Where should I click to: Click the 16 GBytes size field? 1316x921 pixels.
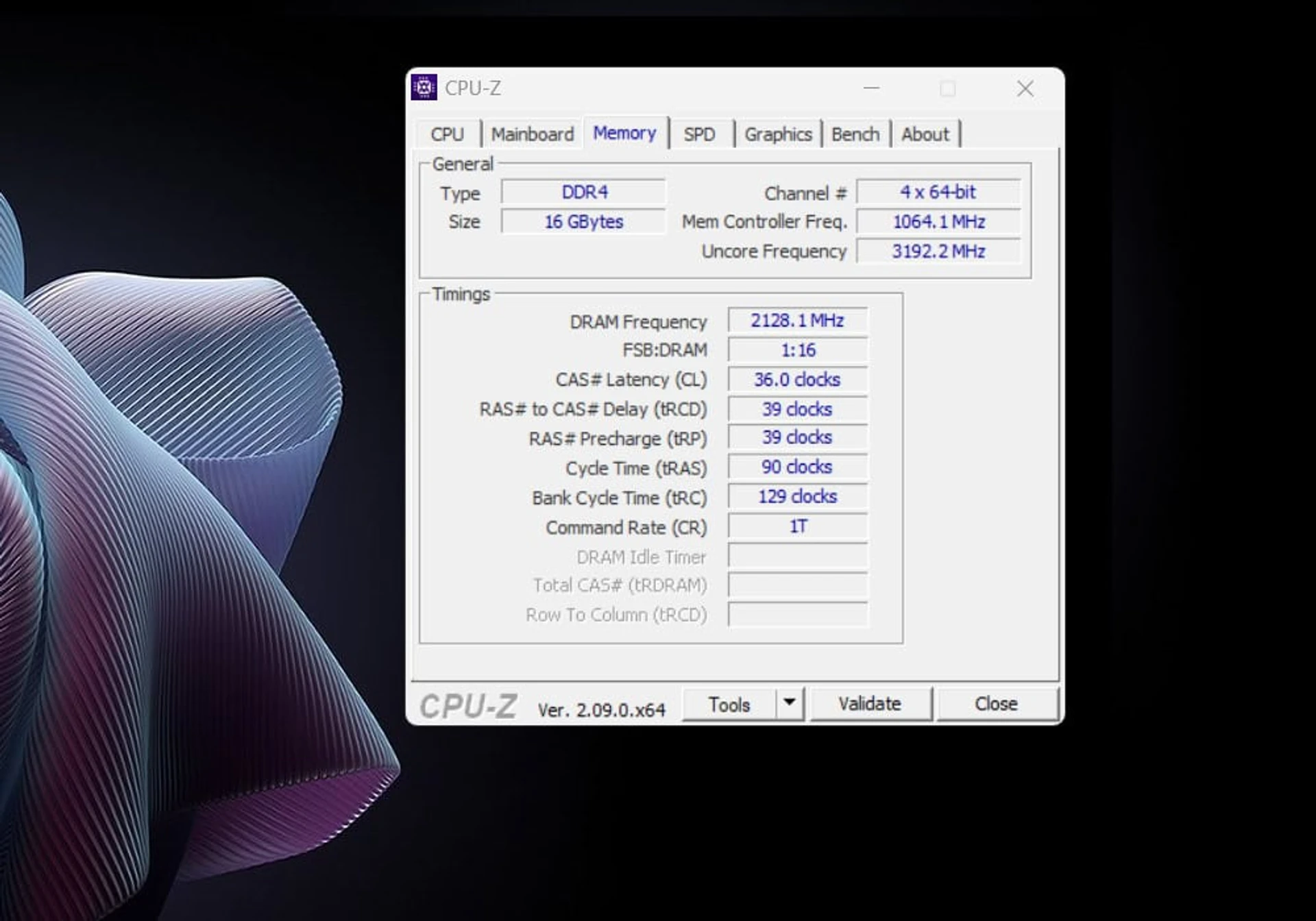[x=583, y=221]
